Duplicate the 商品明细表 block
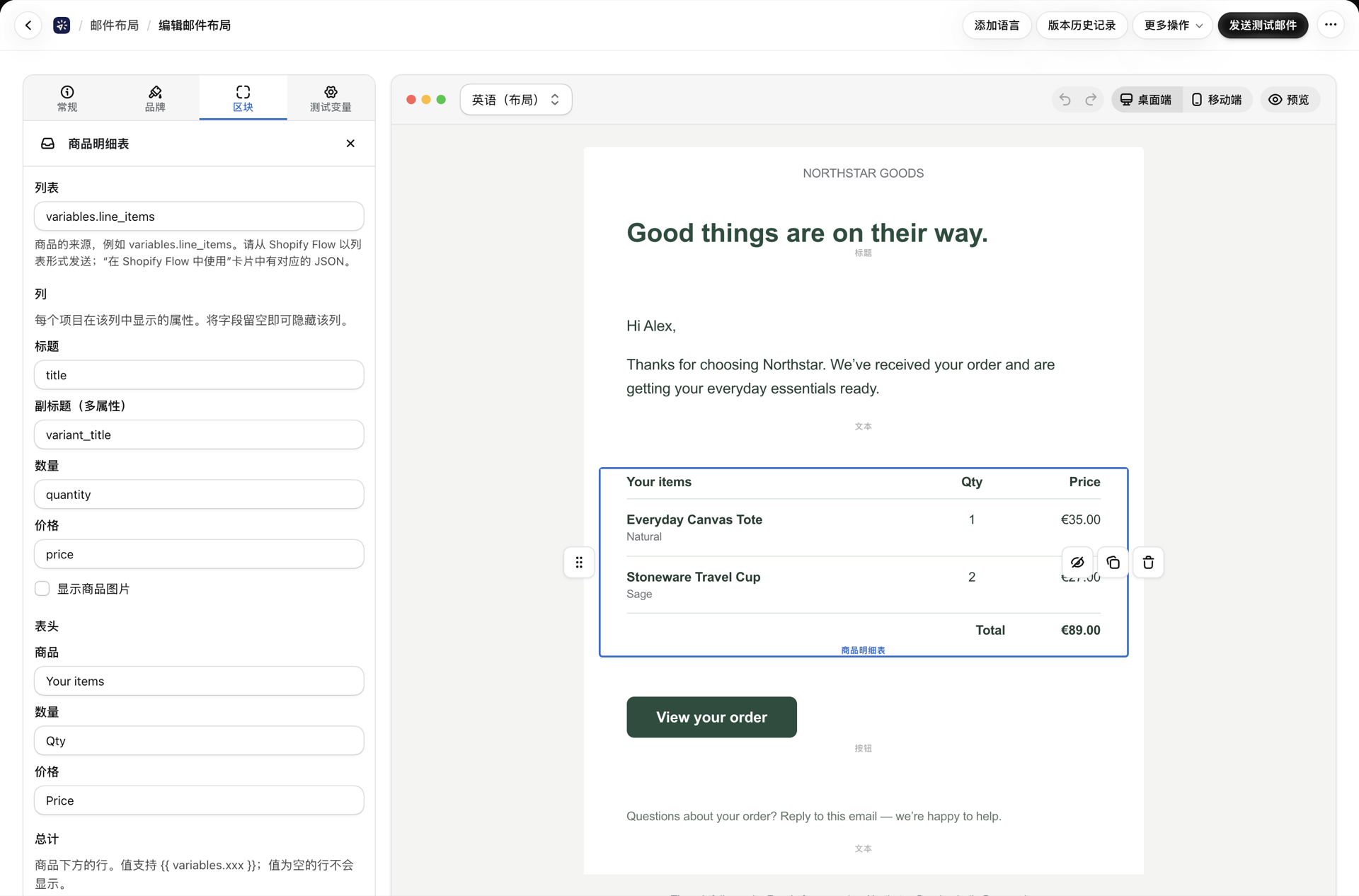This screenshot has height=896, width=1359. point(1113,563)
